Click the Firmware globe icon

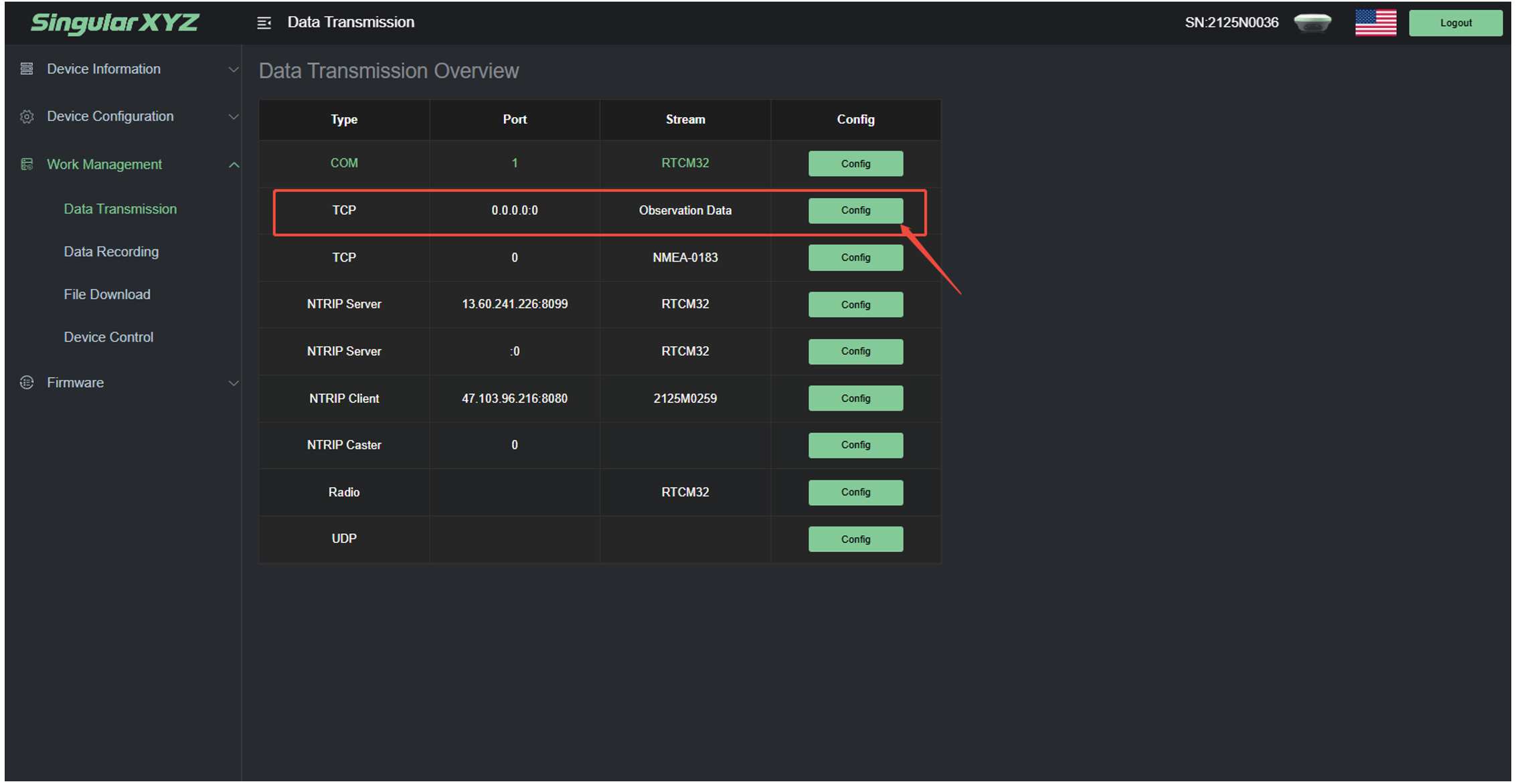click(x=27, y=383)
